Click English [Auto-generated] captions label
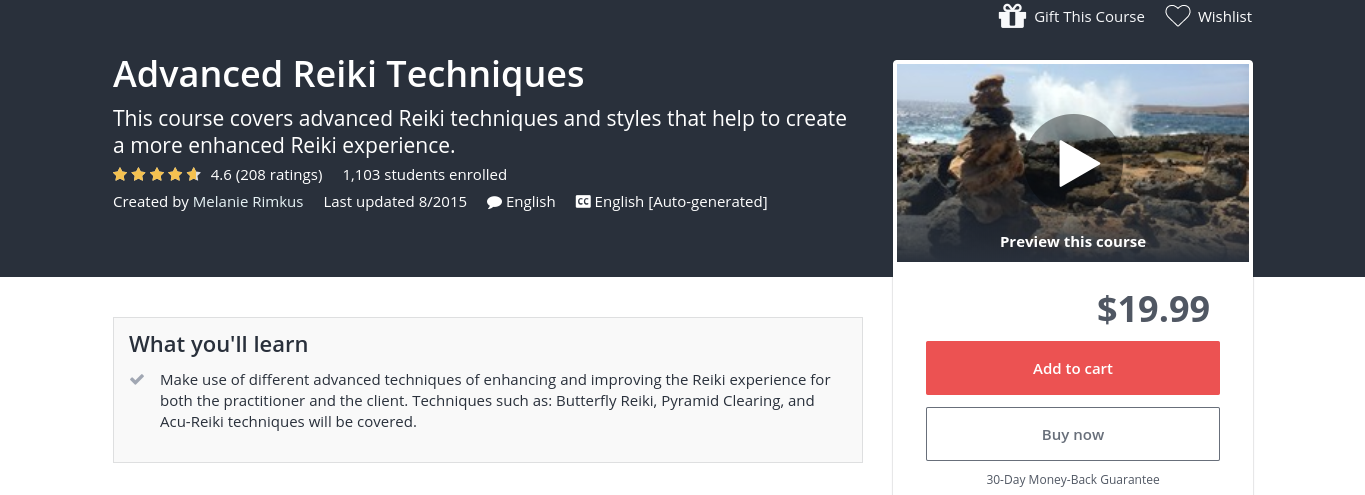This screenshot has height=495, width=1365. pyautogui.click(x=681, y=202)
